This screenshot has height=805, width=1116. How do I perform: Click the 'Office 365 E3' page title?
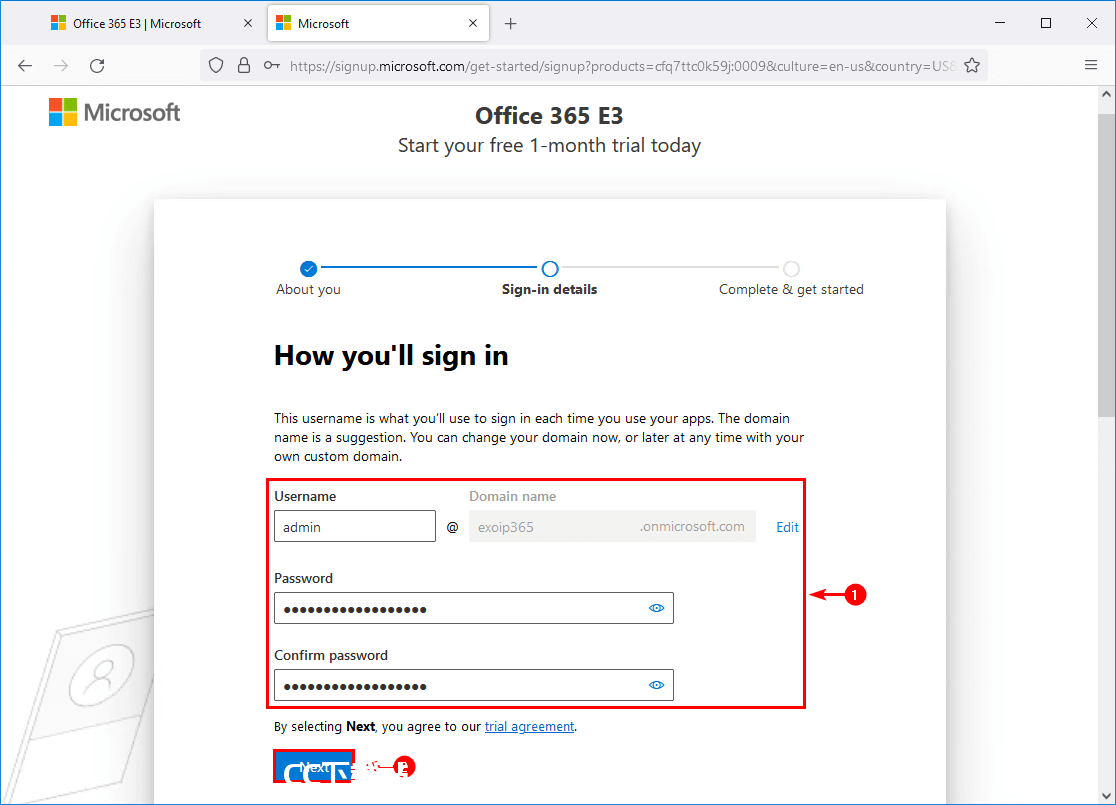pos(549,115)
